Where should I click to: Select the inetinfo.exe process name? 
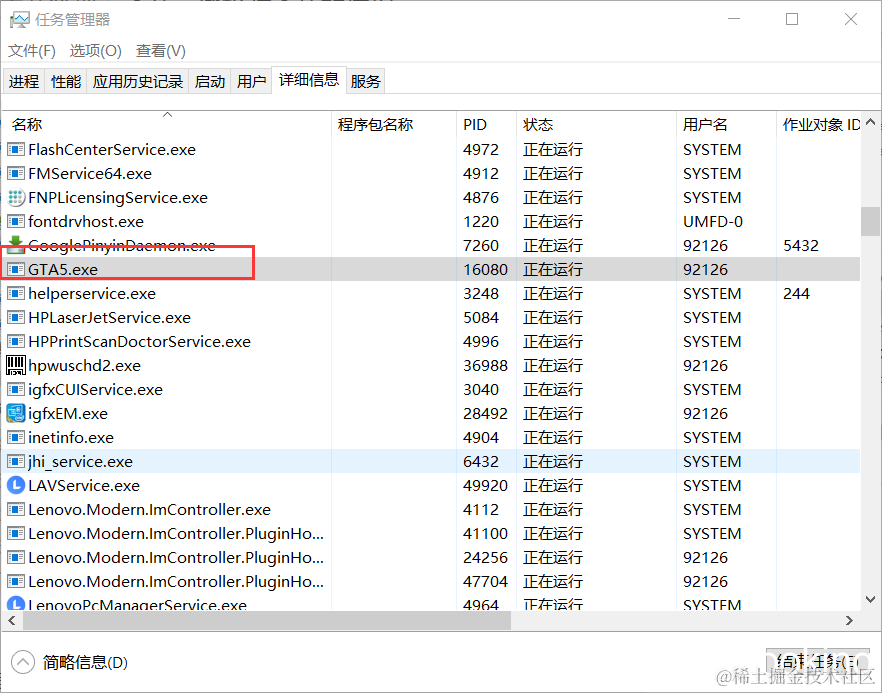(x=71, y=438)
